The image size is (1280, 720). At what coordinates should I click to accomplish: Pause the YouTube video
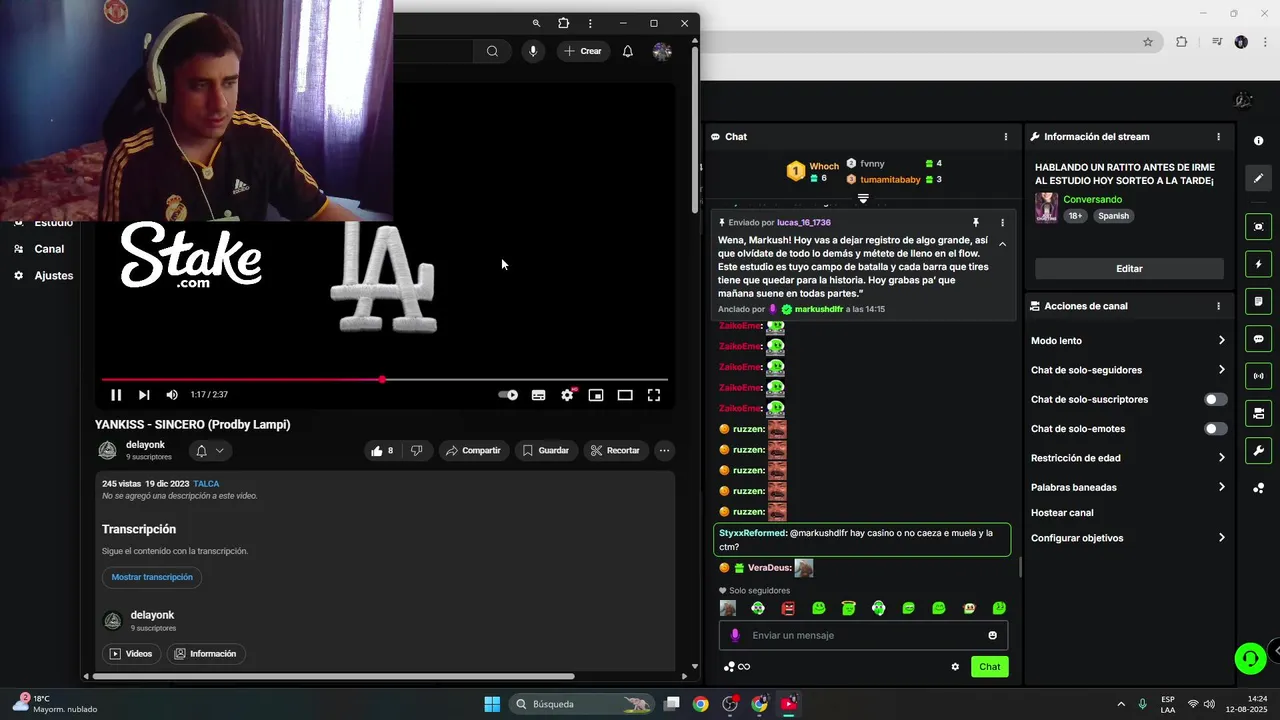pyautogui.click(x=116, y=395)
